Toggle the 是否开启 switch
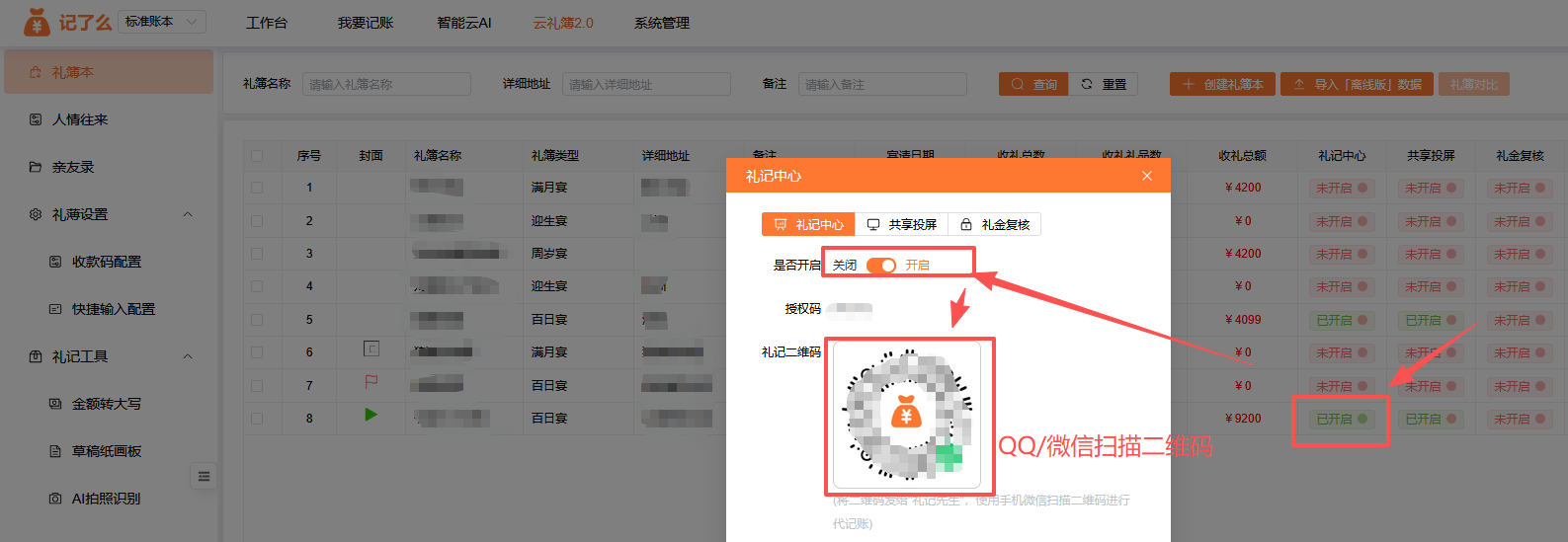Image resolution: width=1568 pixels, height=542 pixels. pos(881,266)
